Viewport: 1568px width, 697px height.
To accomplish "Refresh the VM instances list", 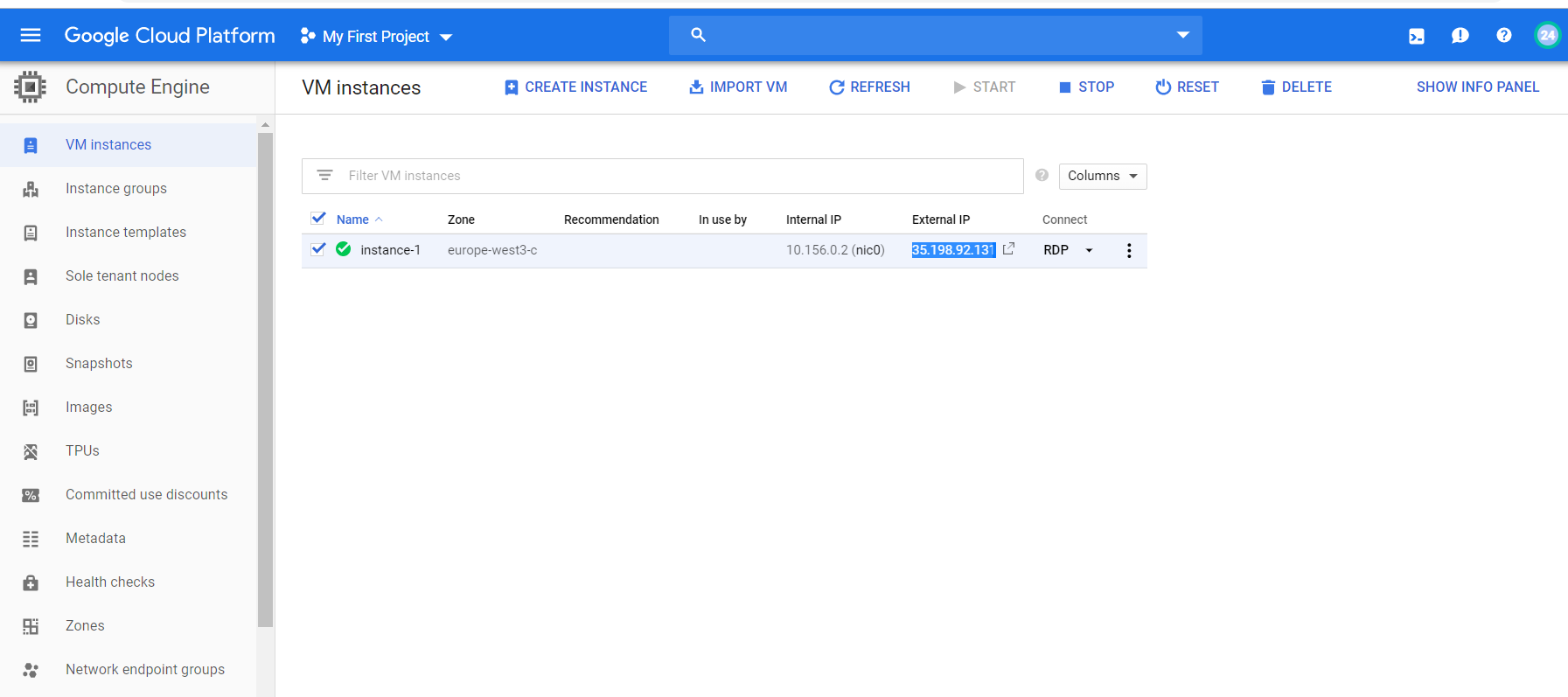I will click(869, 87).
